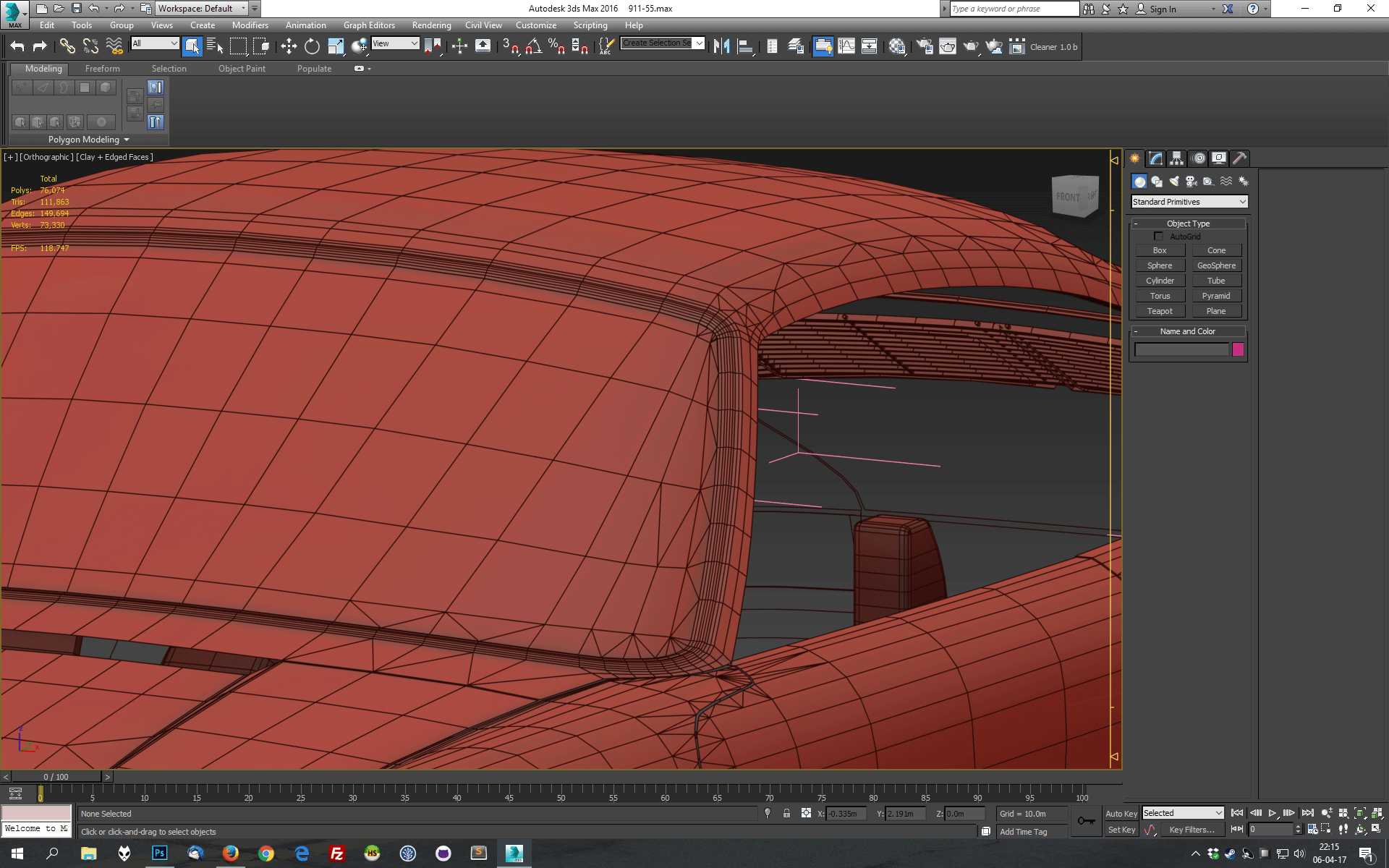1389x868 pixels.
Task: Open the Render Setup dialog
Action: (925, 47)
